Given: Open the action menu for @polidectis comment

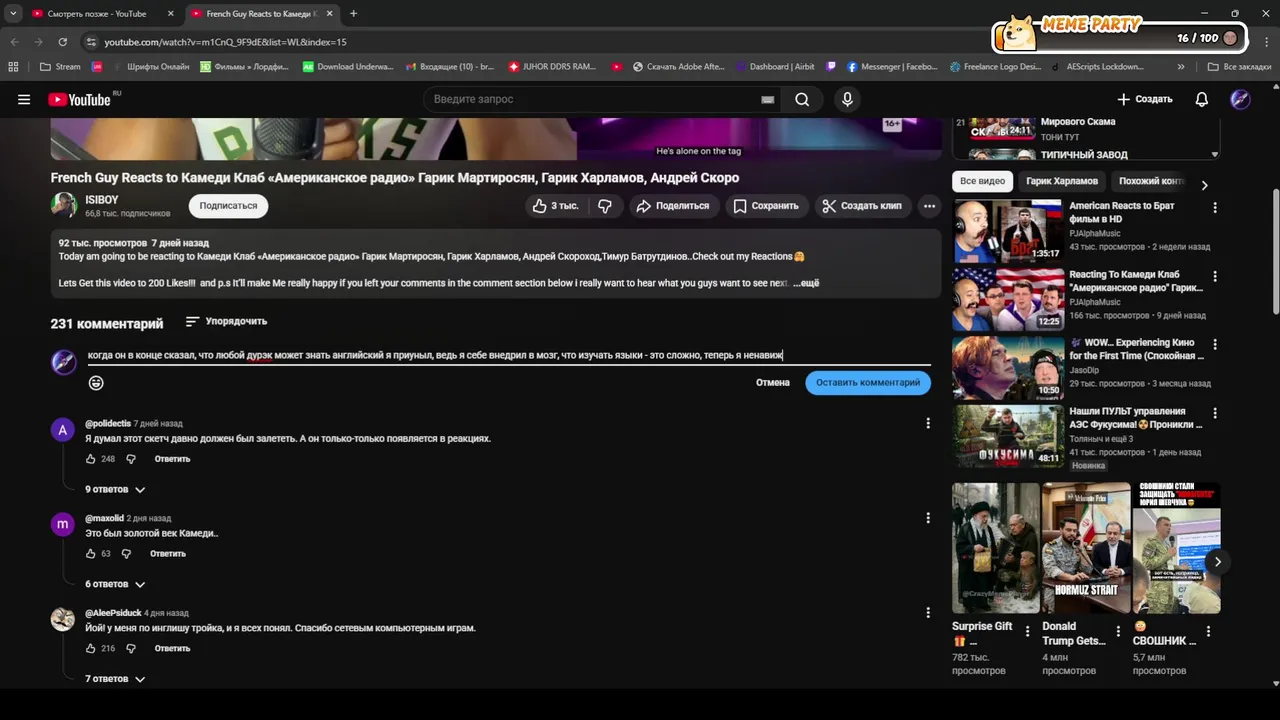Looking at the screenshot, I should pos(928,423).
